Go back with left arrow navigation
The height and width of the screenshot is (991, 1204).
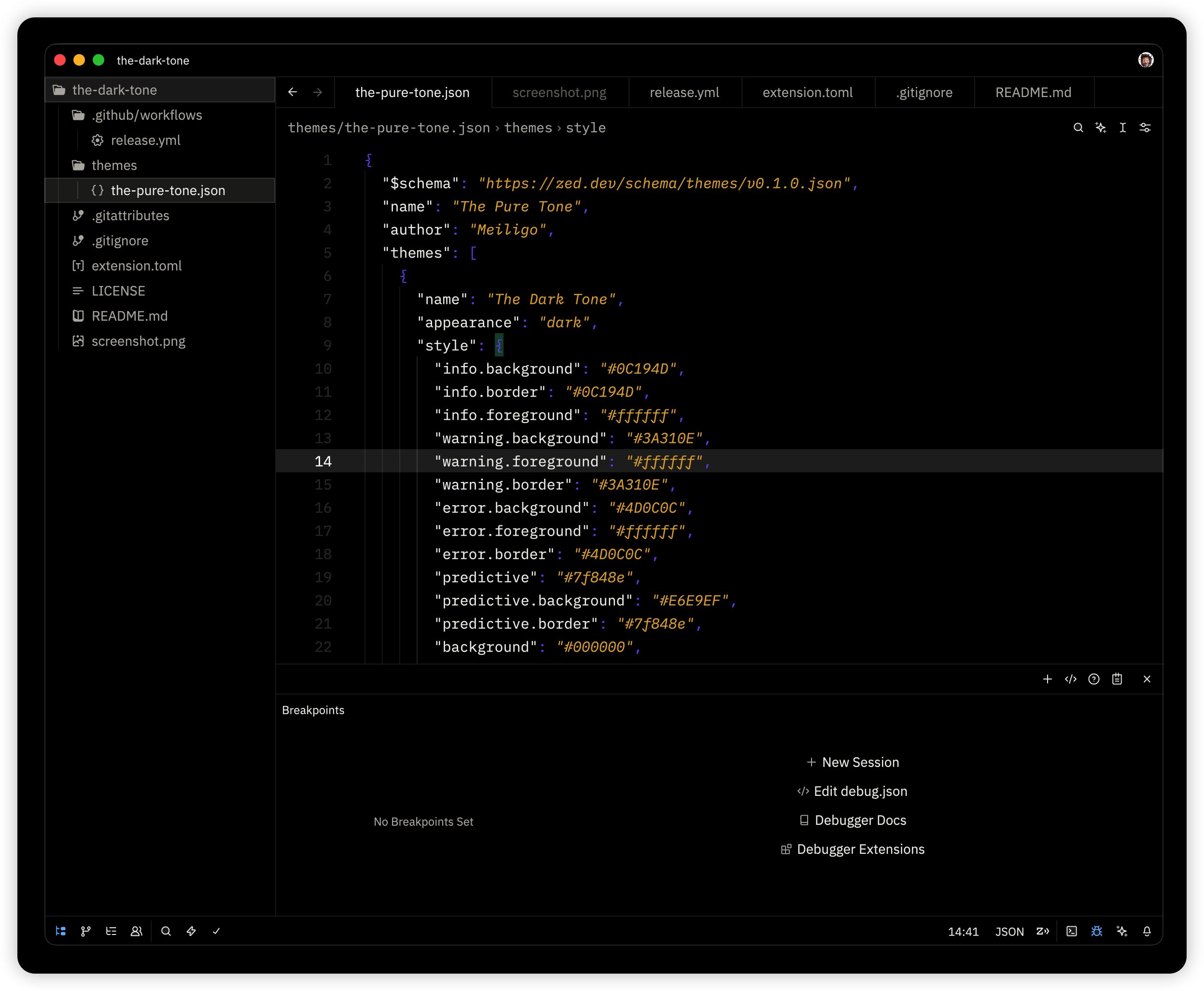click(293, 92)
